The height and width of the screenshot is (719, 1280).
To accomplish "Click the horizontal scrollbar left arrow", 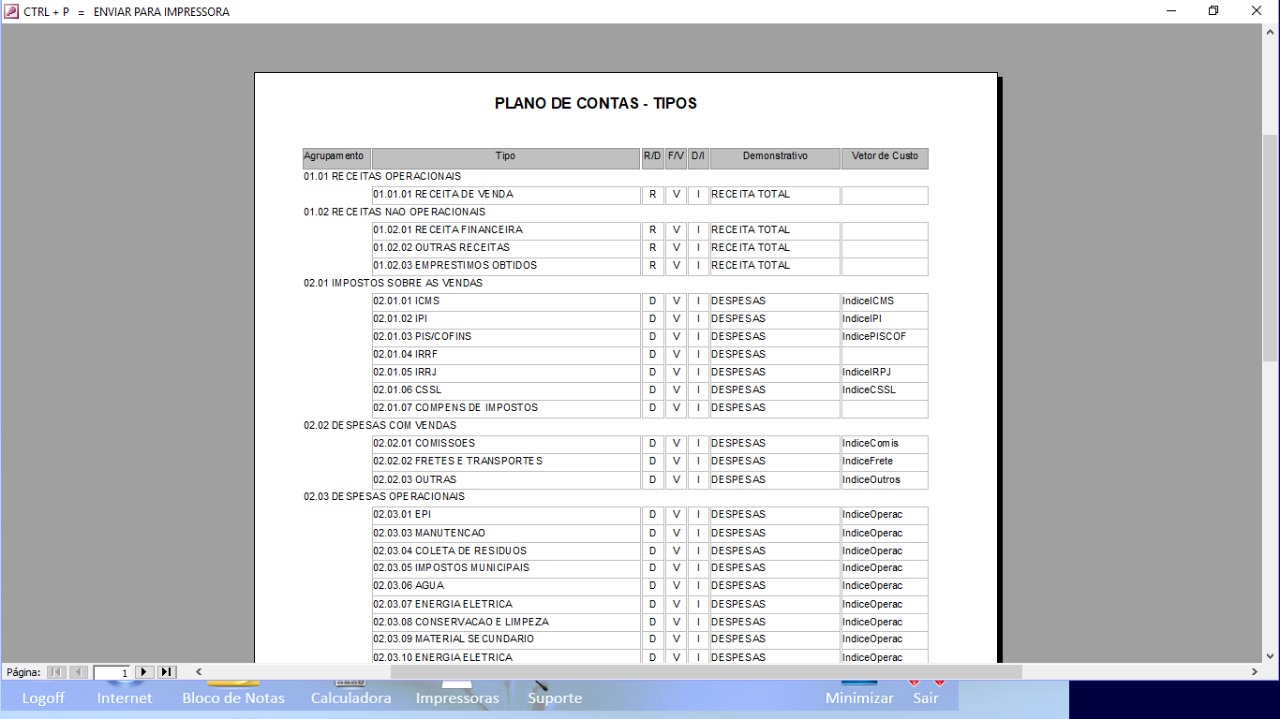I will point(198,672).
